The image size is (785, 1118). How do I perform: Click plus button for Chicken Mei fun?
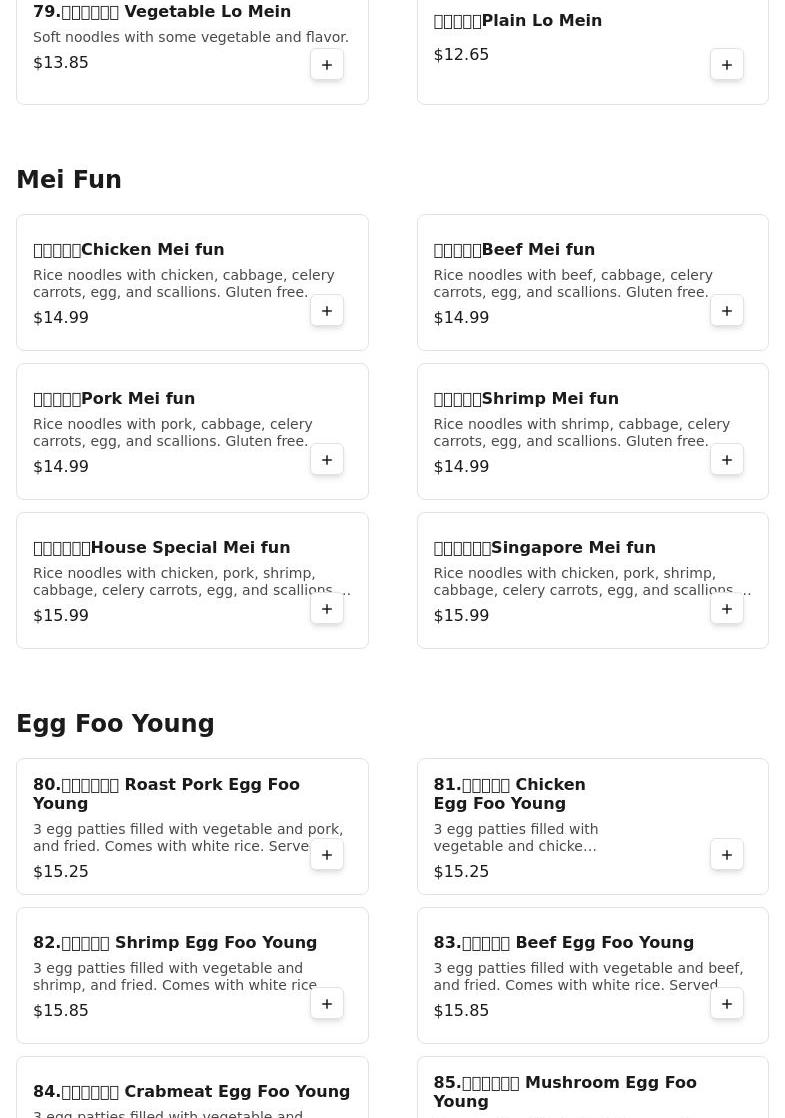coord(327,311)
